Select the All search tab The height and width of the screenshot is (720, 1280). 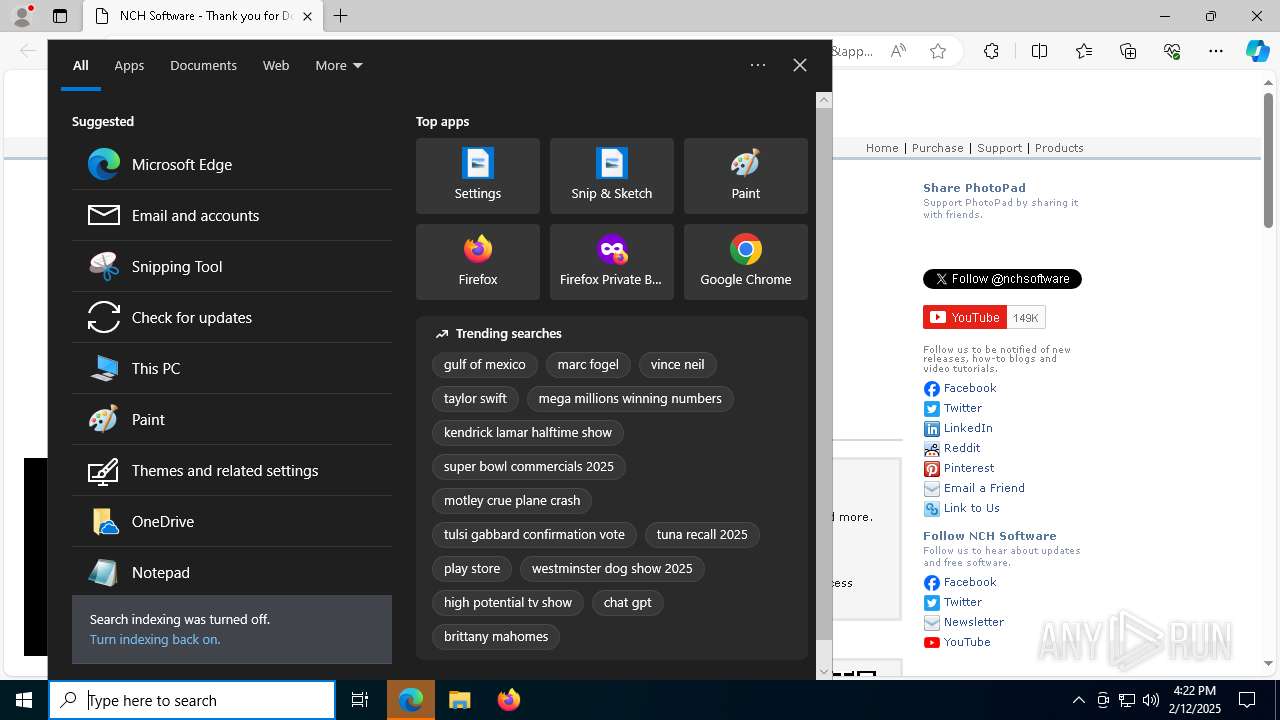coord(81,65)
